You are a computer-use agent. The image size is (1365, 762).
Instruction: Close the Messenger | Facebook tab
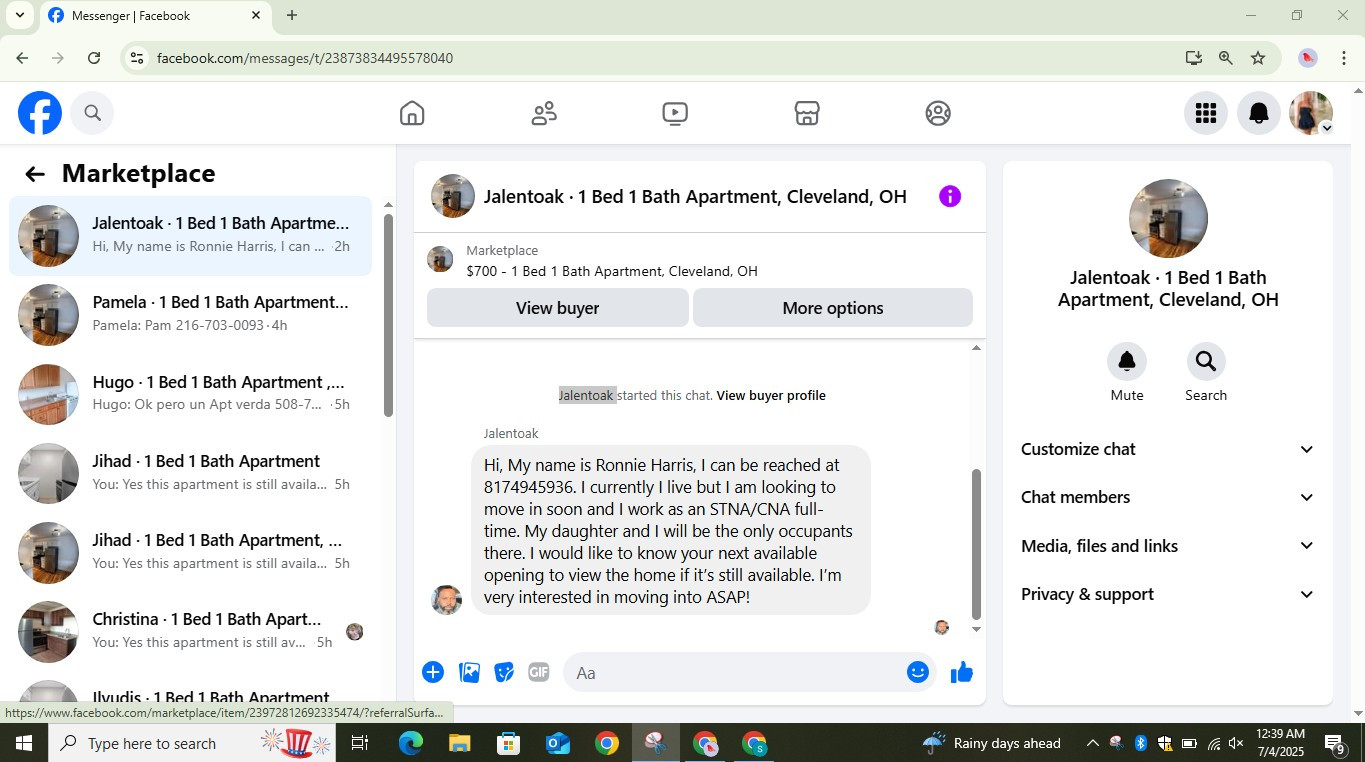coord(256,15)
